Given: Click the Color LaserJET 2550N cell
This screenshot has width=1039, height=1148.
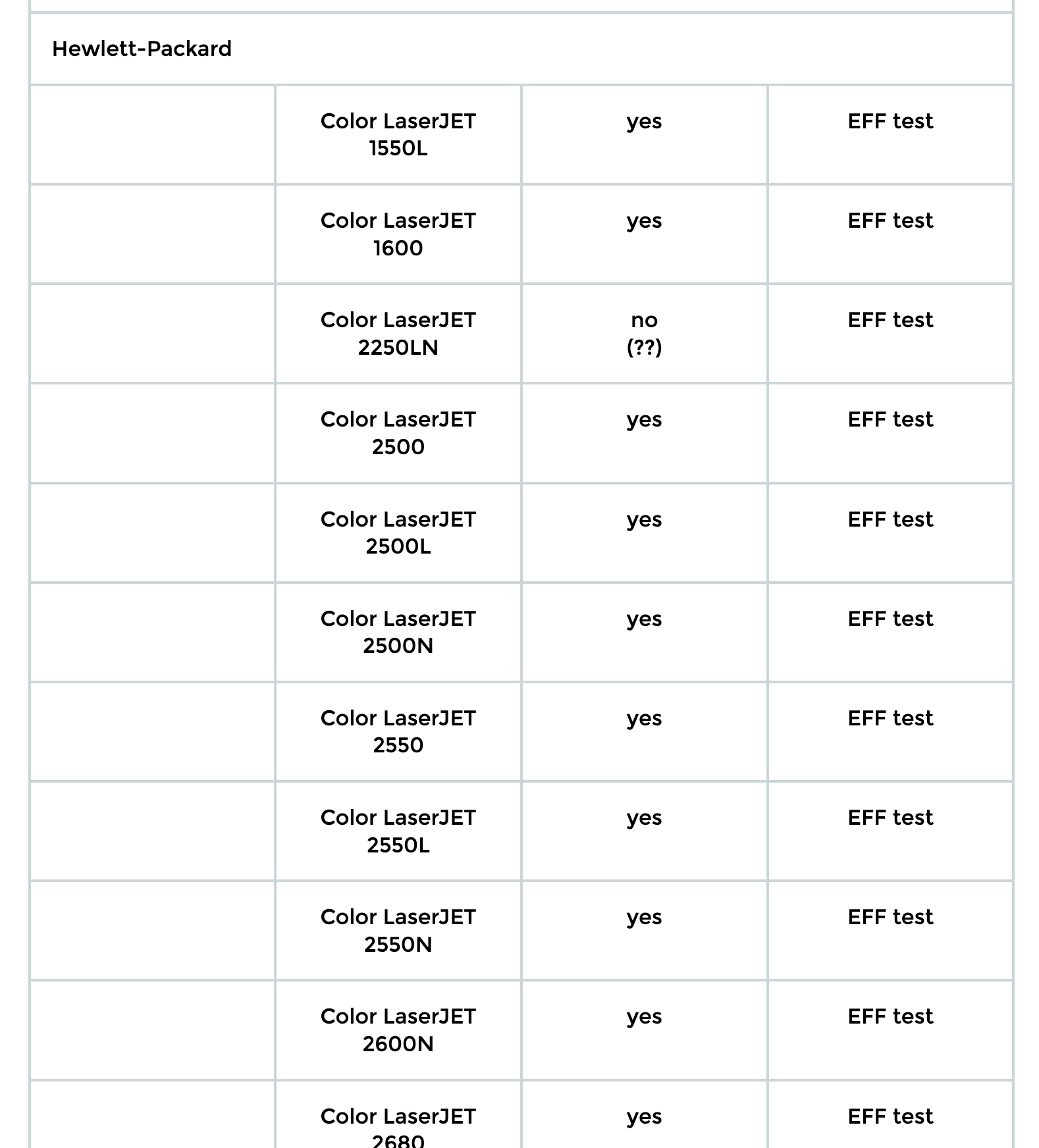Looking at the screenshot, I should (398, 931).
